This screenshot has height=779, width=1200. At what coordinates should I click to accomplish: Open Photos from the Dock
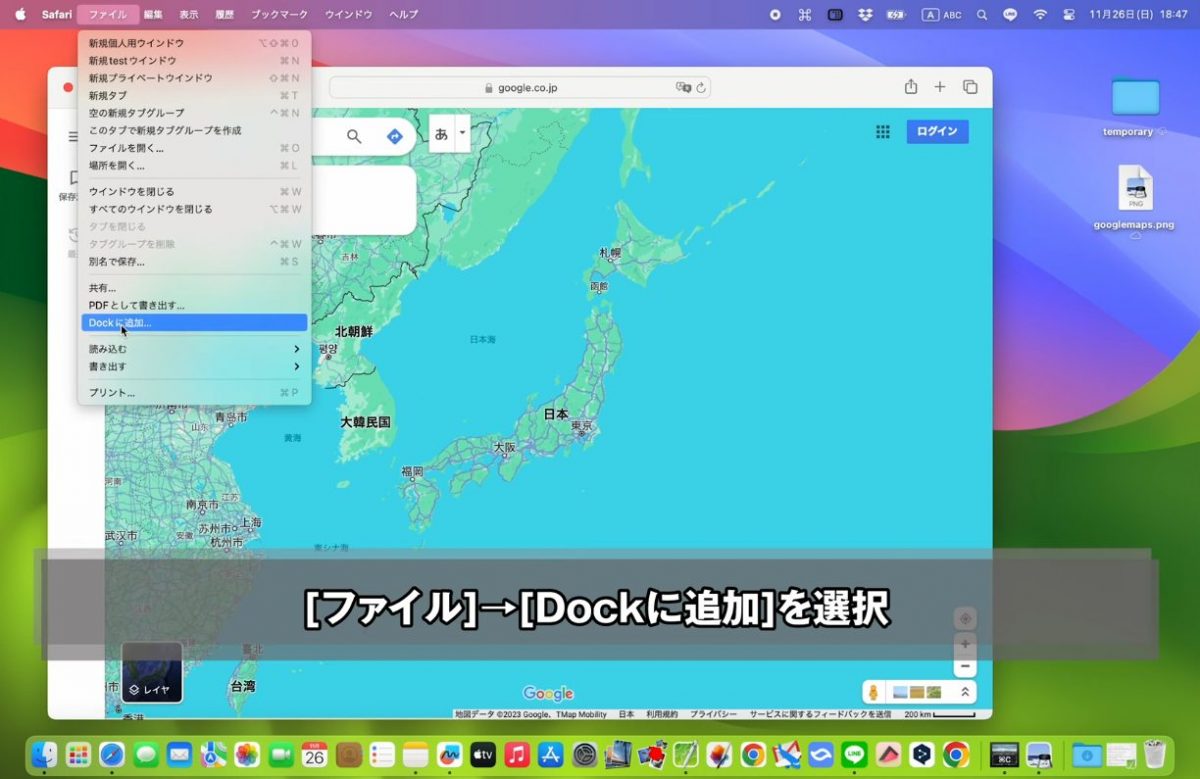(247, 755)
